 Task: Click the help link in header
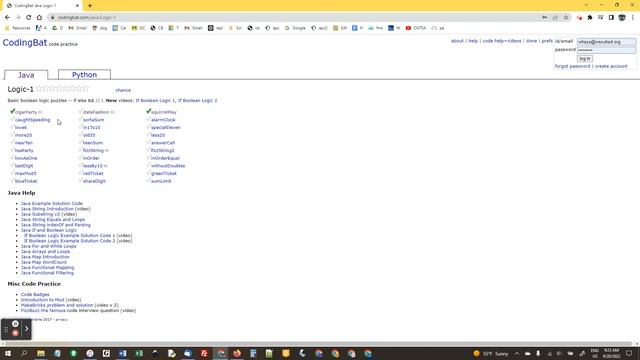(473, 41)
